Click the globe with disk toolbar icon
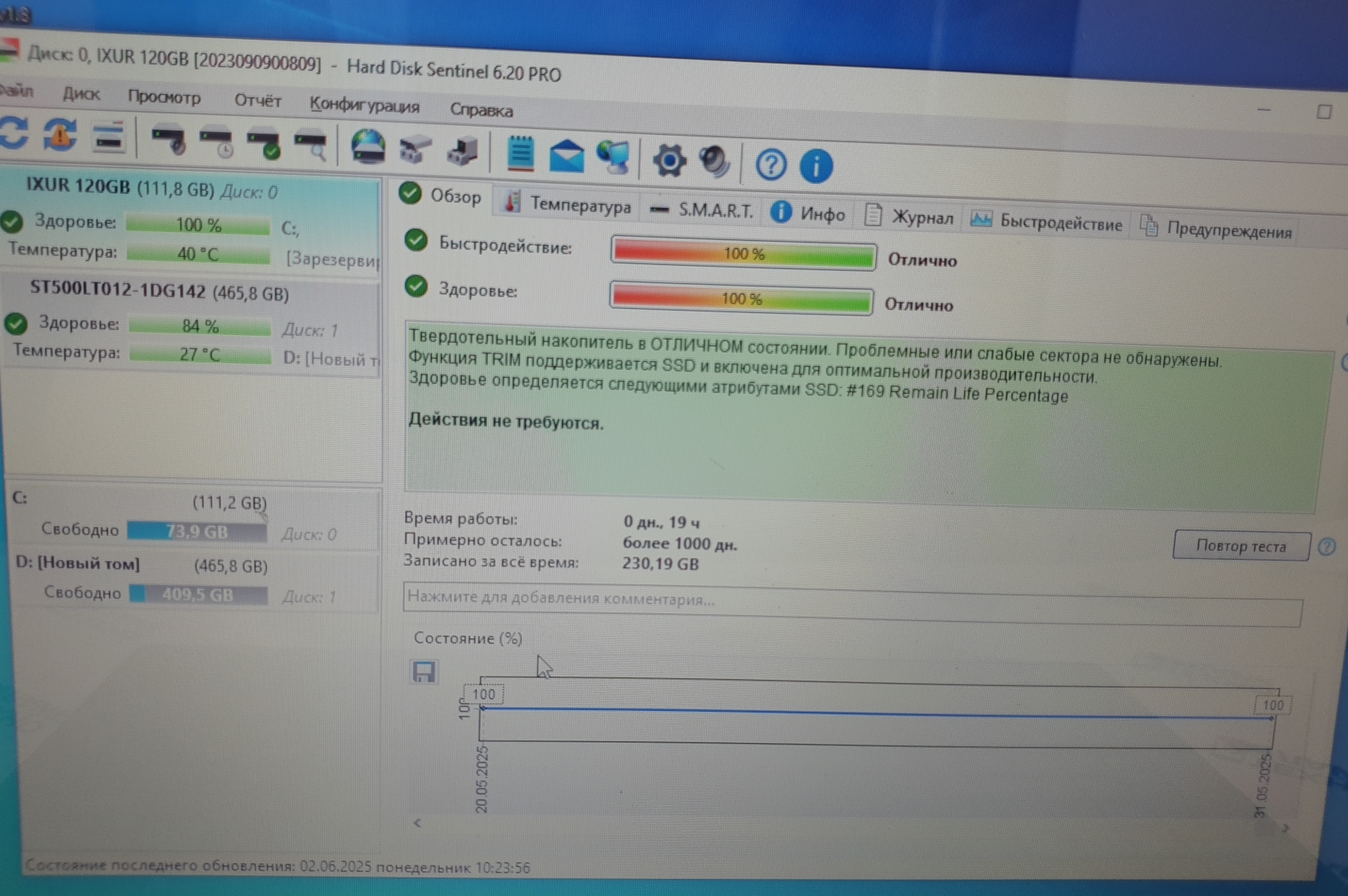Viewport: 1348px width, 896px height. click(368, 147)
